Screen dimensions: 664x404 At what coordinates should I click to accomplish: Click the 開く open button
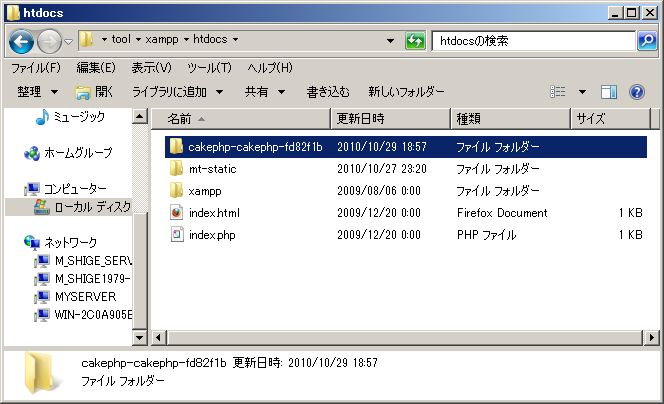(x=94, y=91)
